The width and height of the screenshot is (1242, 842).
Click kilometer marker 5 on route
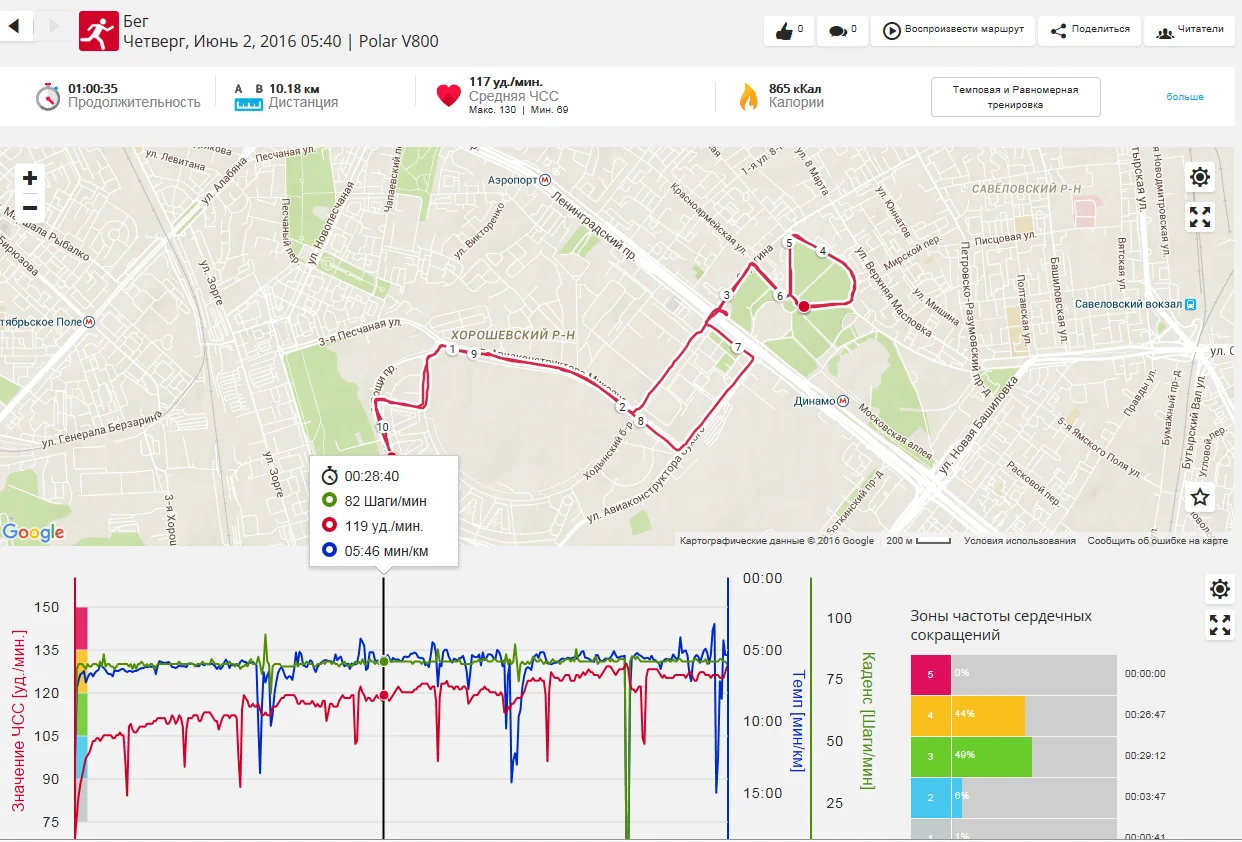(x=789, y=243)
